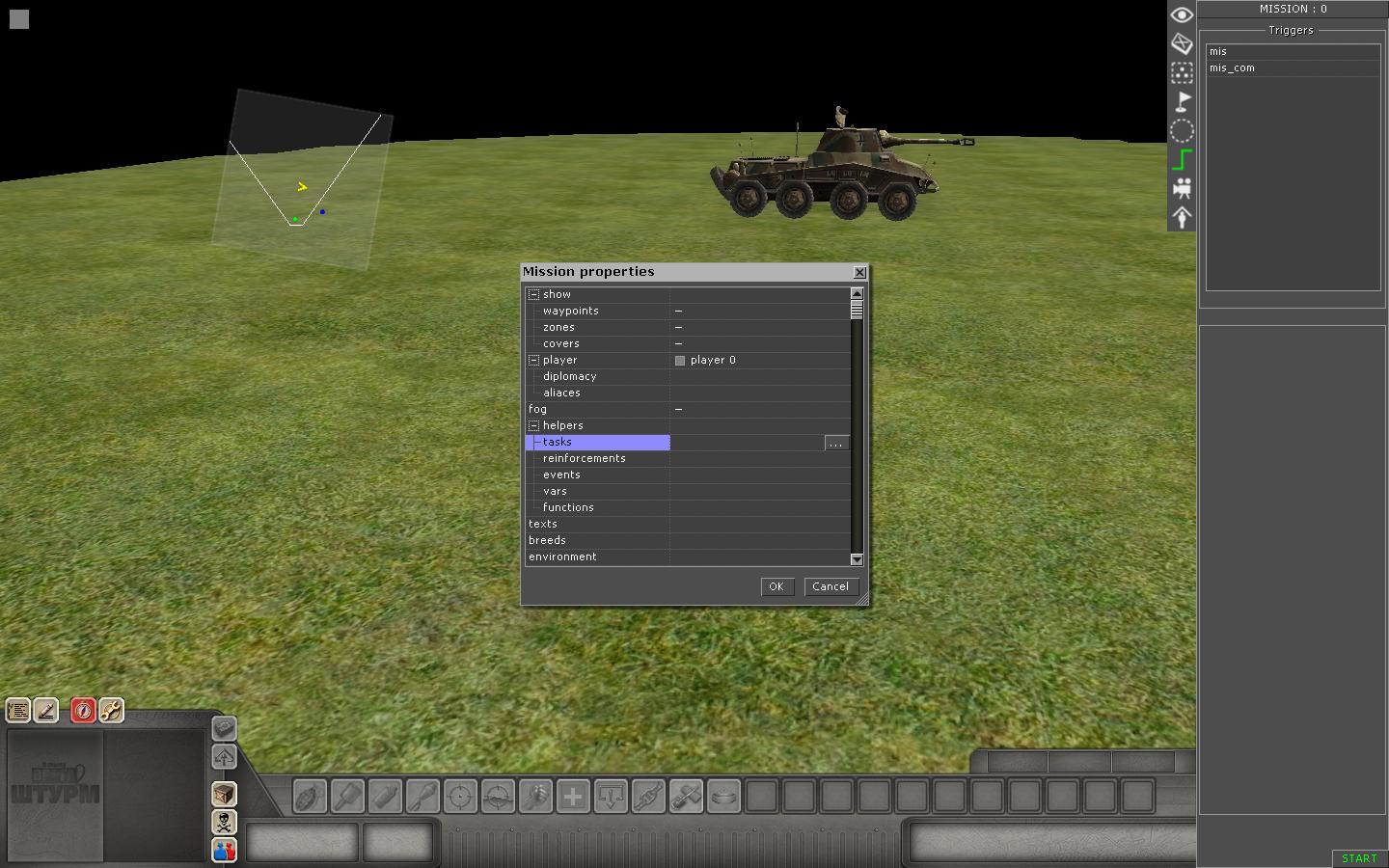Select the reinforcements row under helpers

[687, 458]
